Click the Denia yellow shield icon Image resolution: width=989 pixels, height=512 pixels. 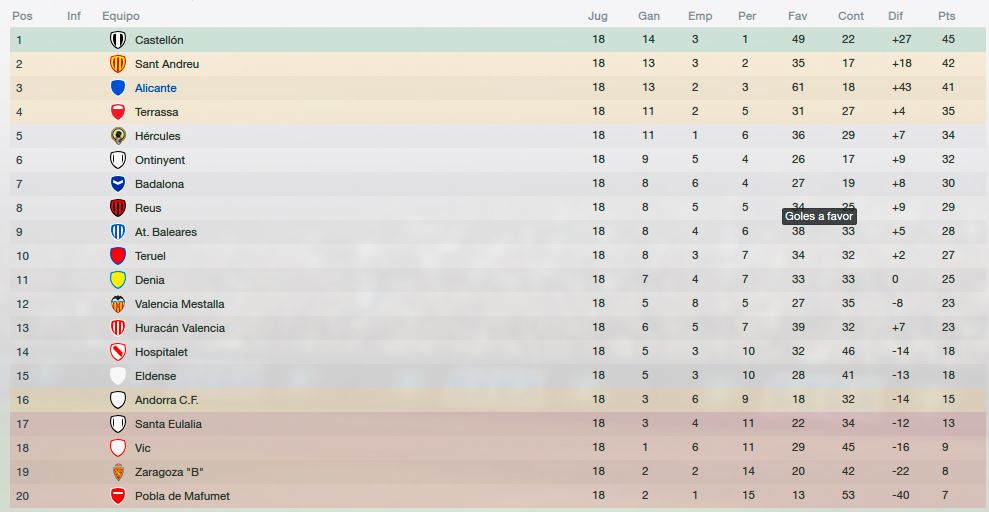[118, 280]
